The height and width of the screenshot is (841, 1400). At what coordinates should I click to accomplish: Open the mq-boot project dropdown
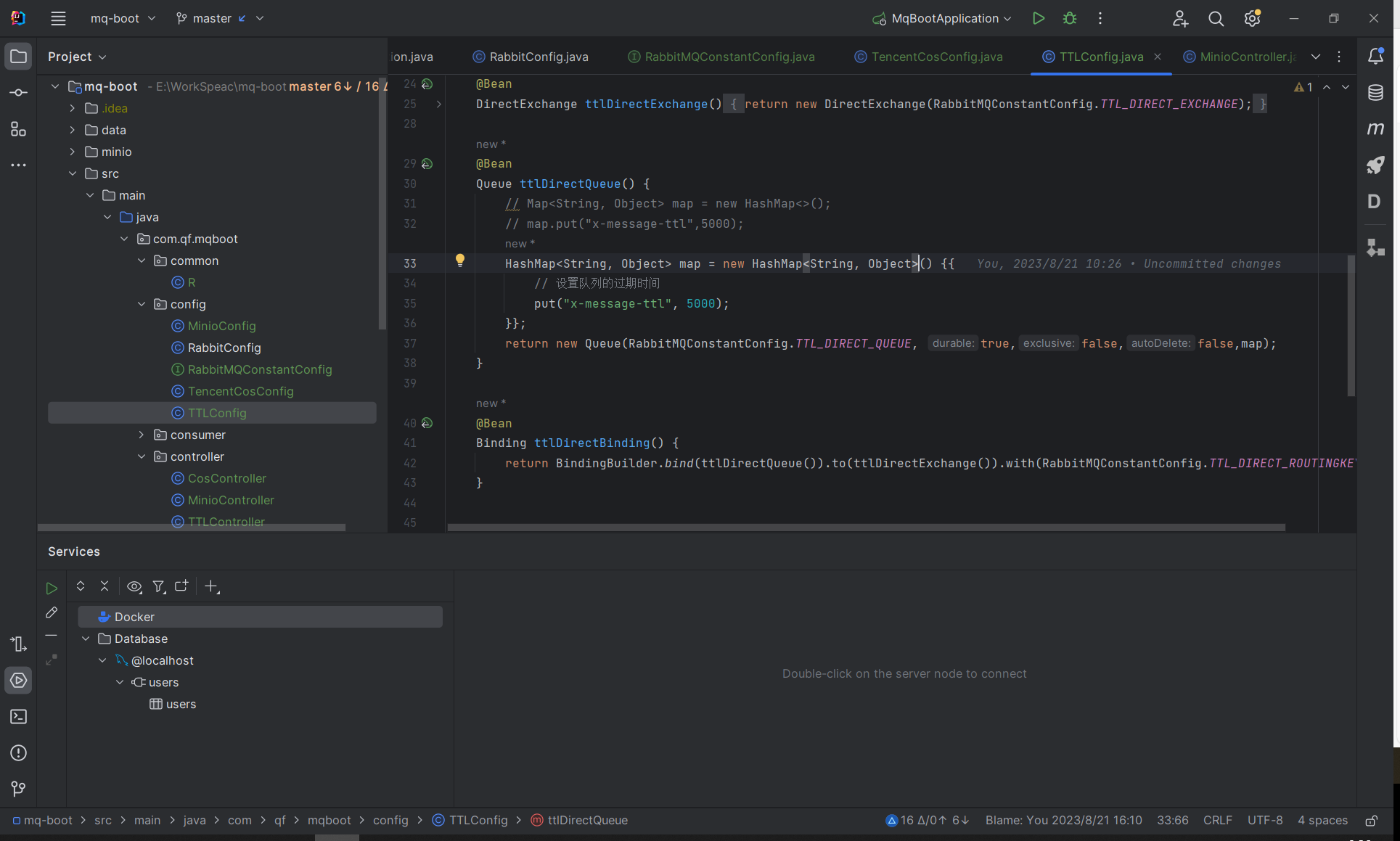click(x=123, y=19)
